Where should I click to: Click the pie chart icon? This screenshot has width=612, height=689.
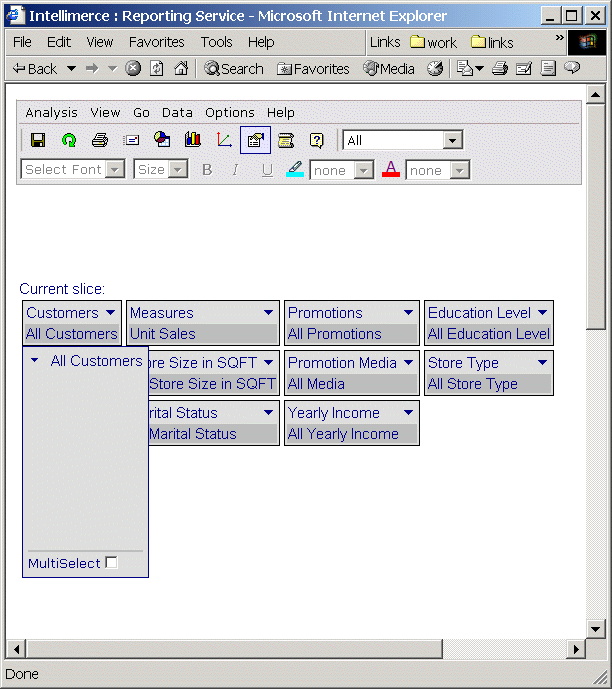[x=162, y=140]
